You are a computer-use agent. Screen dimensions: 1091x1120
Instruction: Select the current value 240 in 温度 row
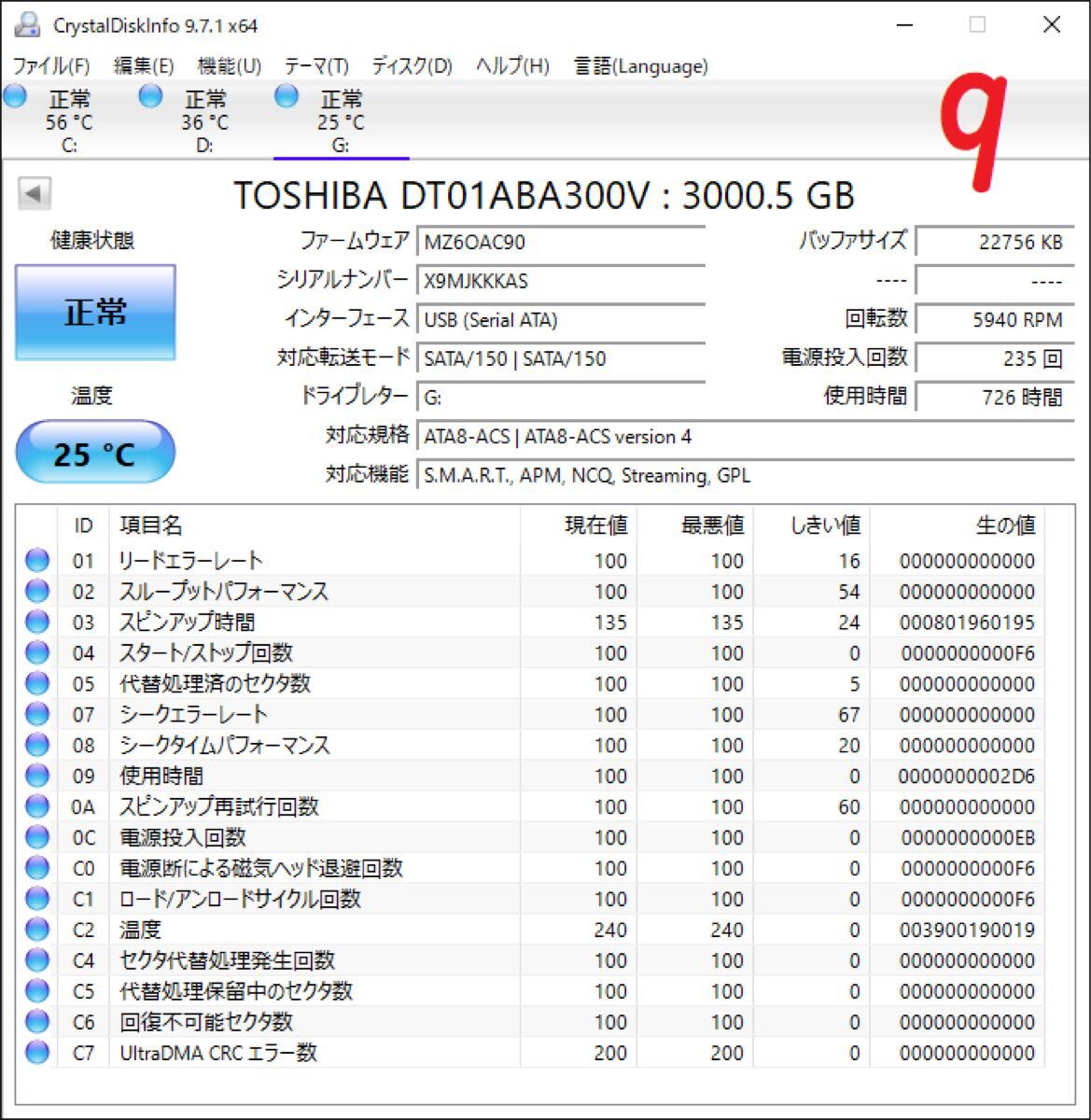(x=610, y=931)
